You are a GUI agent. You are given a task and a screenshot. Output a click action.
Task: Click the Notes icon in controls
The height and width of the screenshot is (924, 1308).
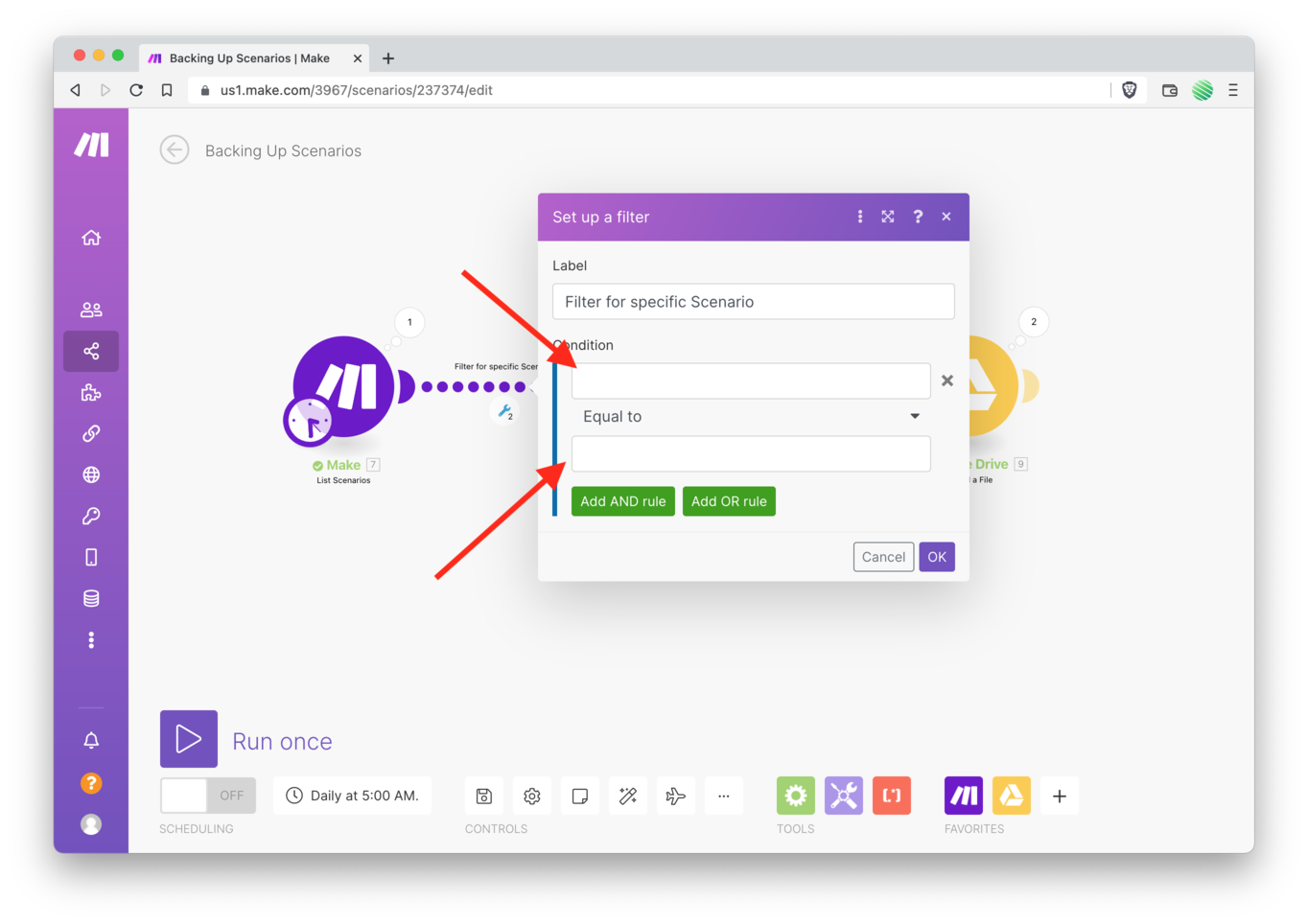click(580, 796)
